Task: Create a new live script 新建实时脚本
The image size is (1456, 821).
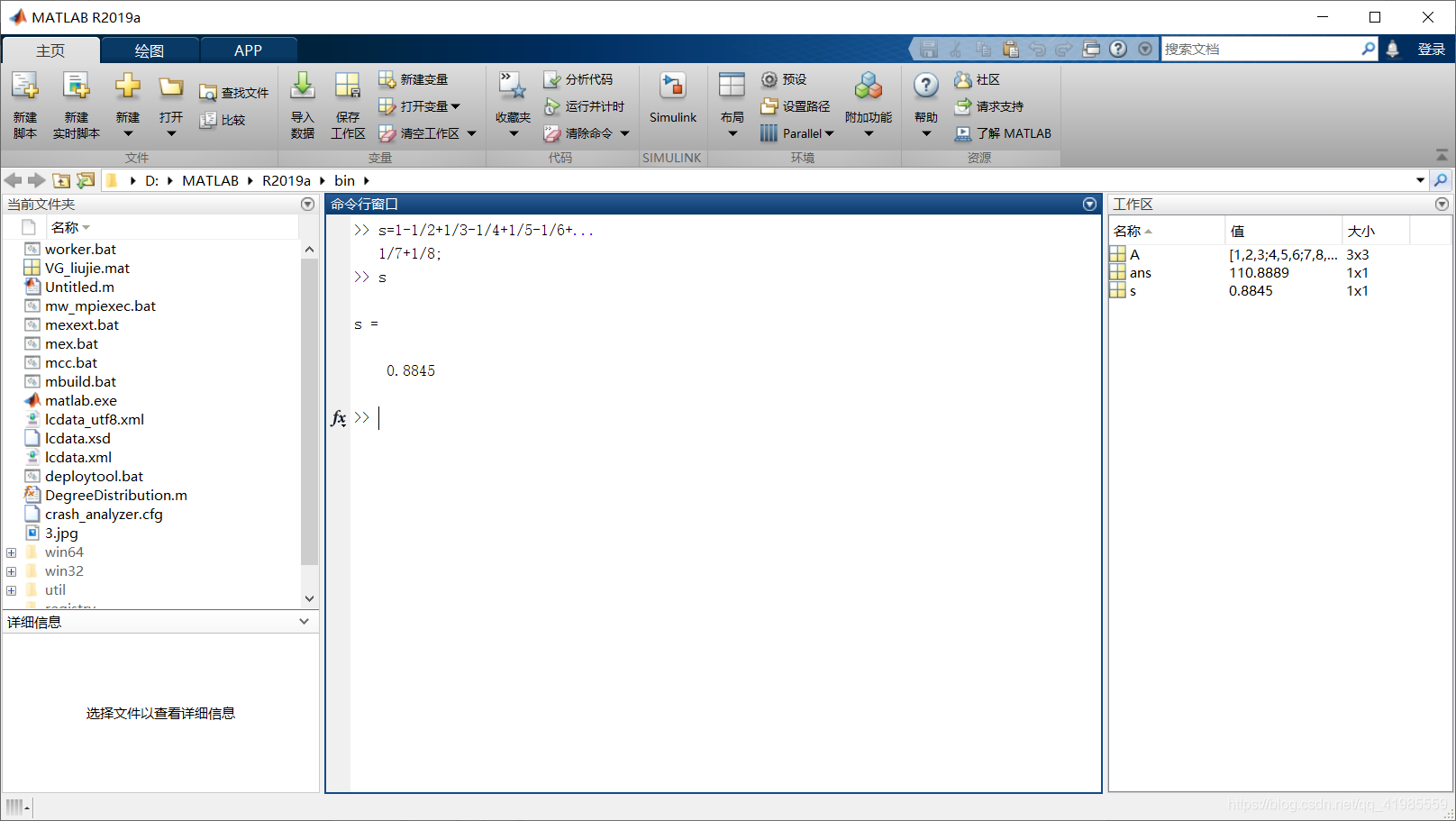Action: [77, 105]
